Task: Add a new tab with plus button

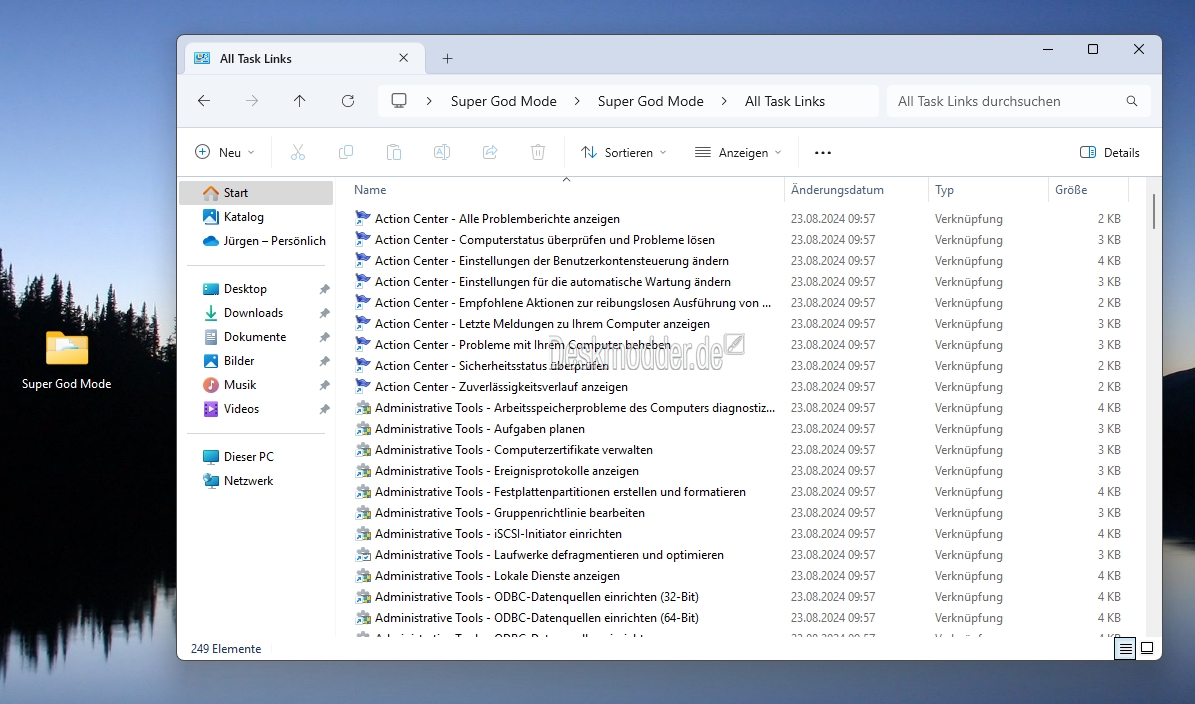Action: click(x=447, y=59)
